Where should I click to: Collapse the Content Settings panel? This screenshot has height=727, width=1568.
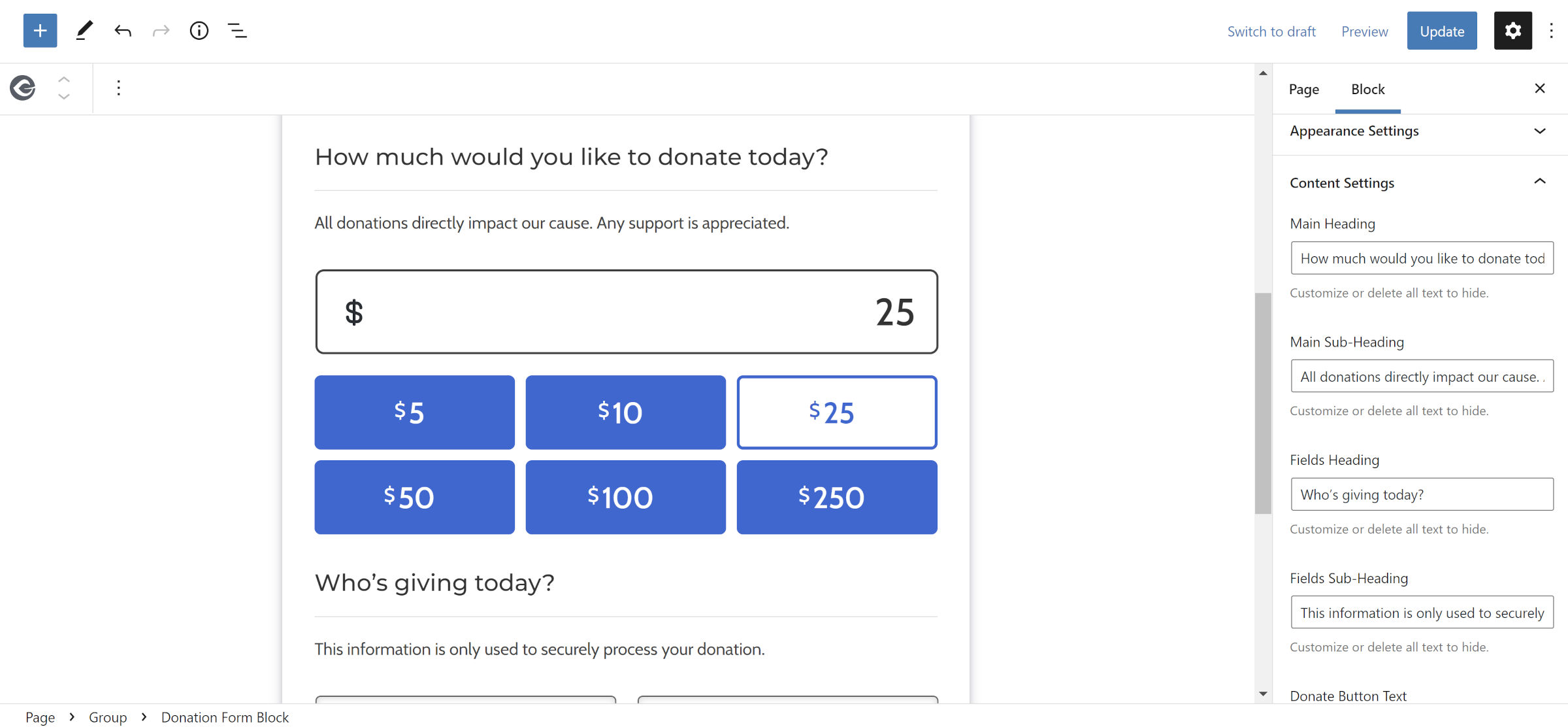pos(1418,183)
